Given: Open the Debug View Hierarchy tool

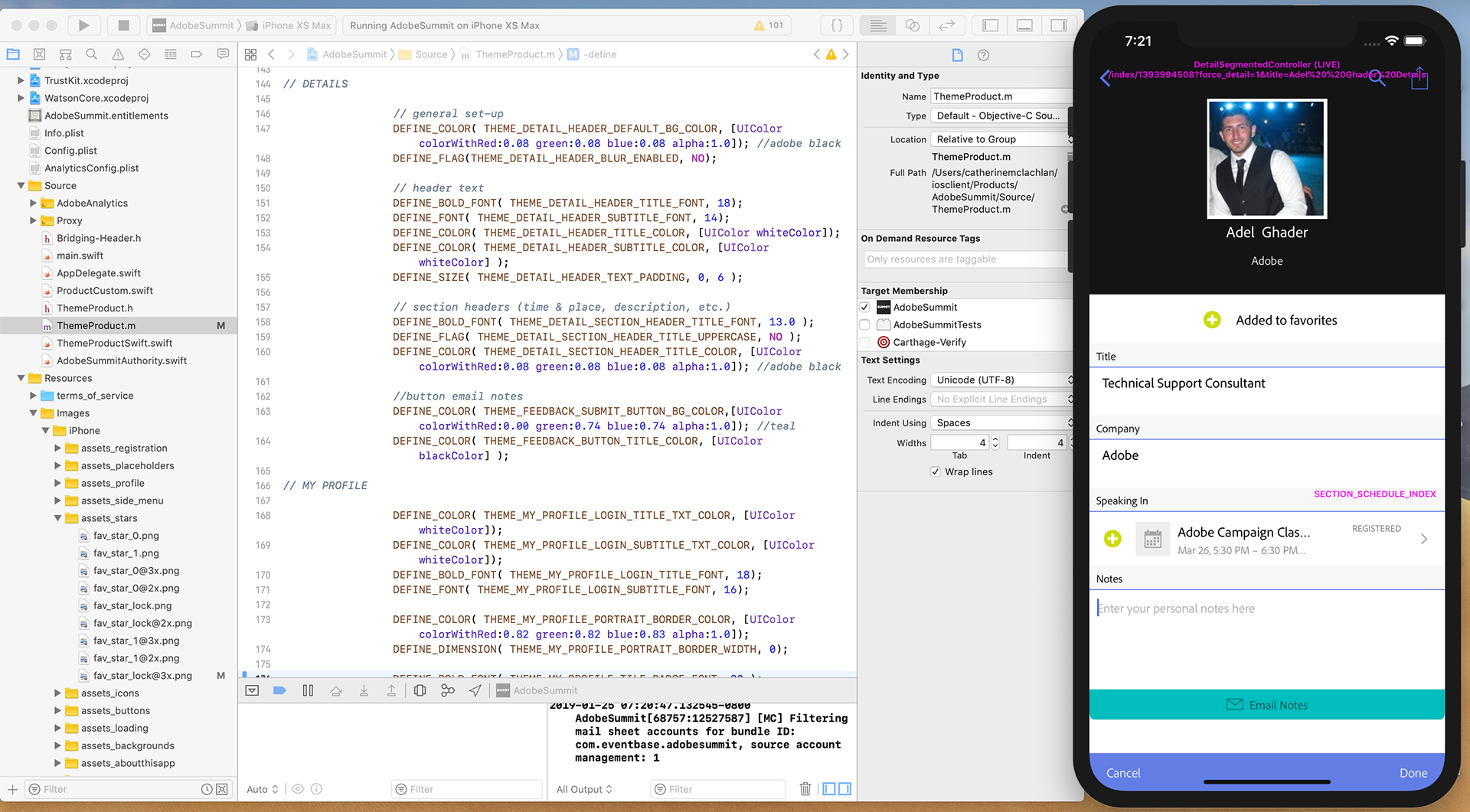Looking at the screenshot, I should point(420,690).
